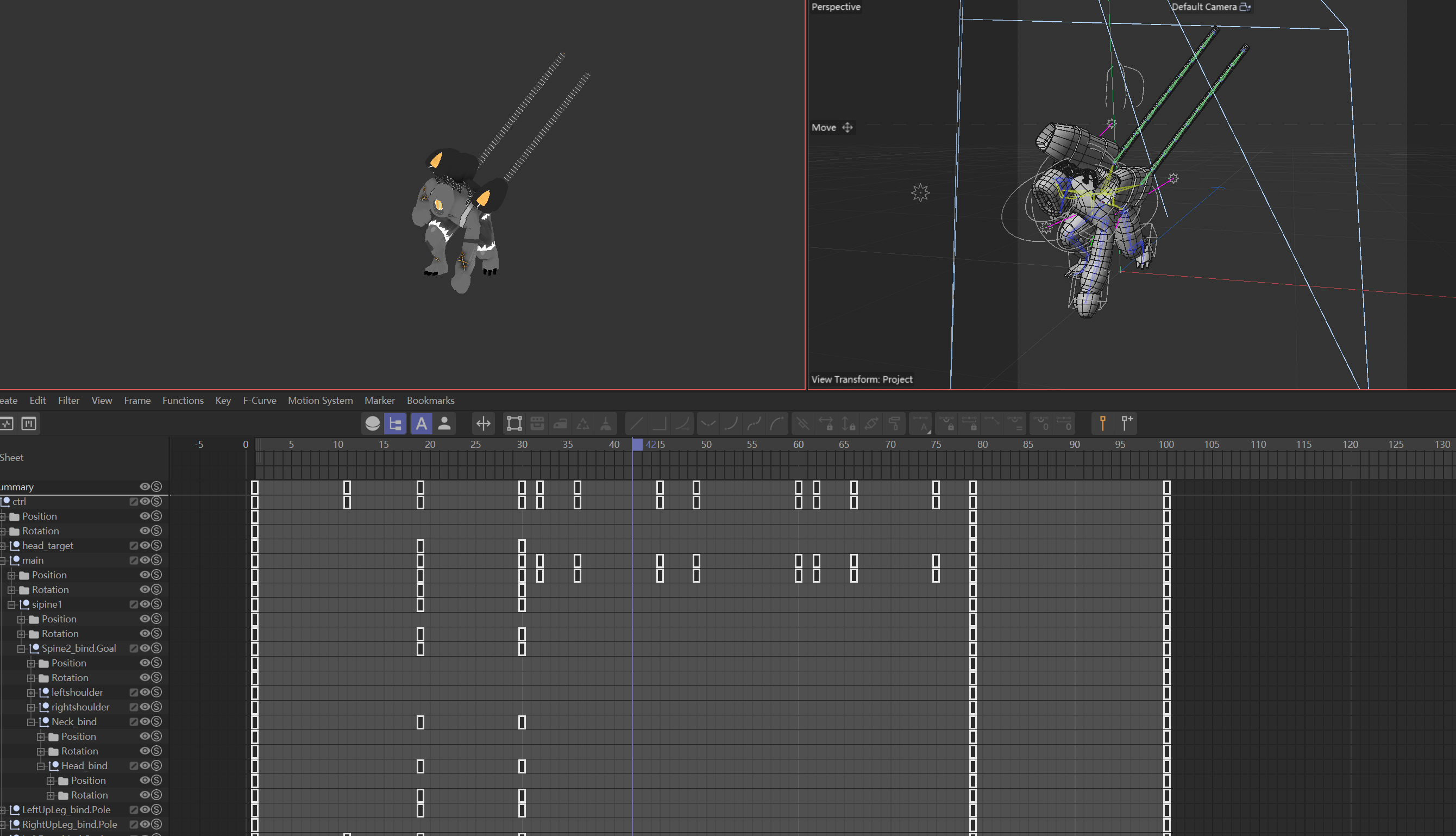Select the RightUpLeg_bind.Pole track
The height and width of the screenshot is (836, 1456).
[x=70, y=824]
